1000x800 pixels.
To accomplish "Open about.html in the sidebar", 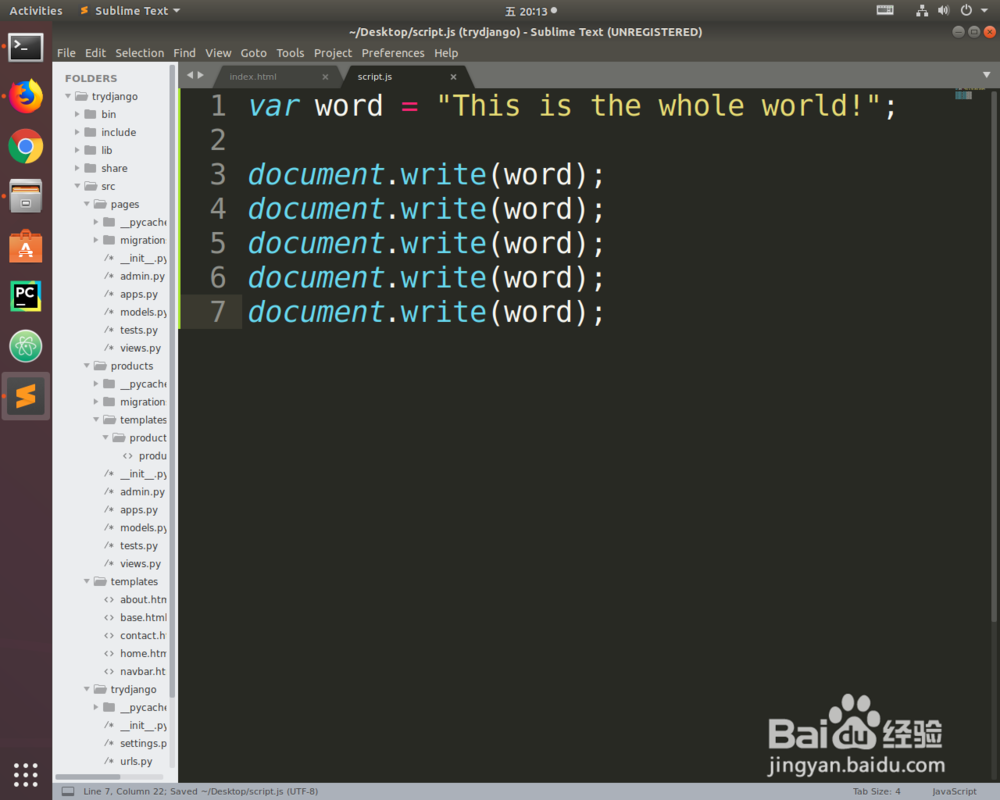I will tap(143, 600).
